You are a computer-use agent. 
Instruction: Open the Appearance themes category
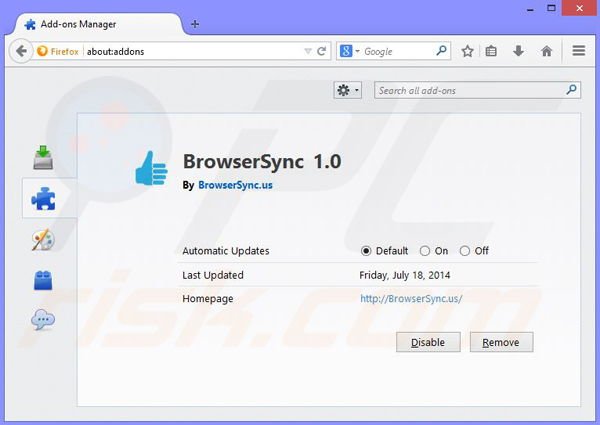[43, 240]
